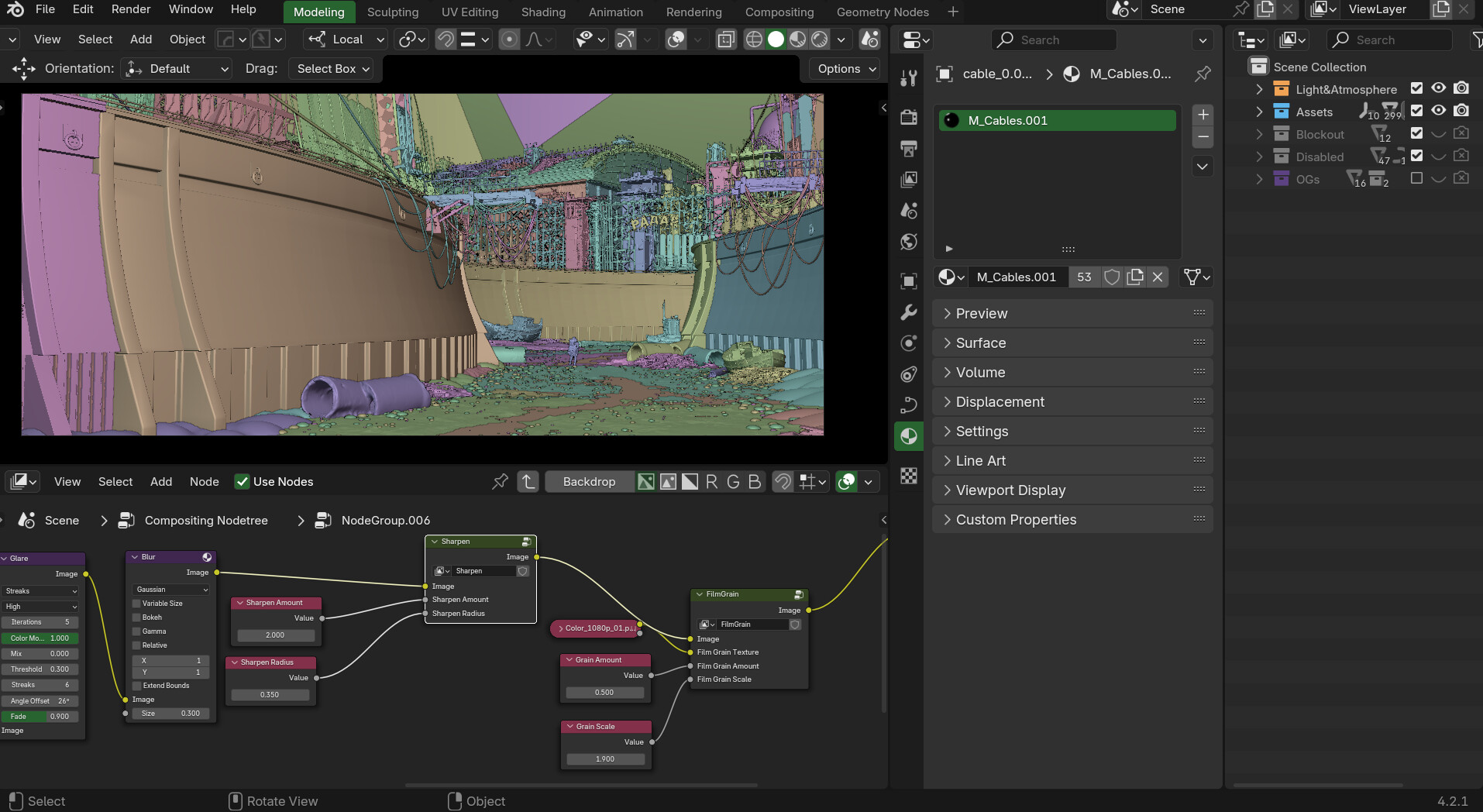This screenshot has width=1483, height=812.
Task: Click the Backdrop button
Action: tap(589, 481)
